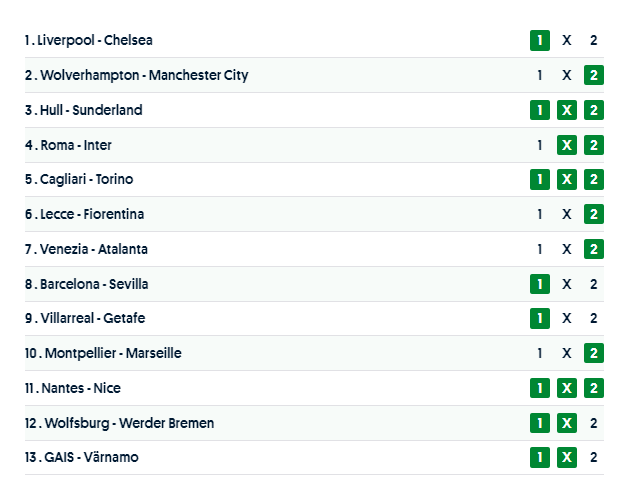Select home win for Venezia - Atalanta
This screenshot has width=626, height=488.
[x=540, y=249]
